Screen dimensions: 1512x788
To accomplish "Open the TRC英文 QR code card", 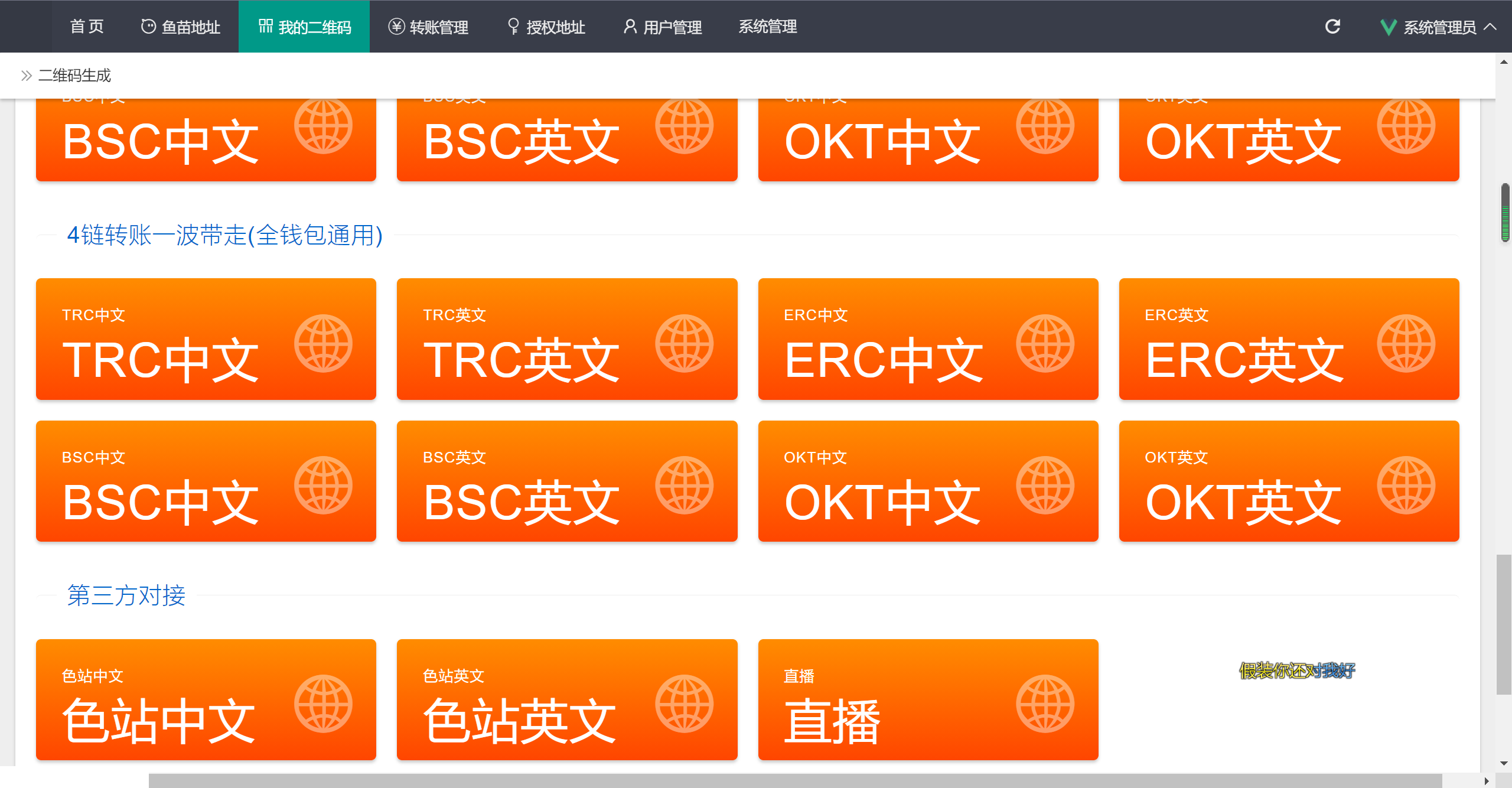I will tap(566, 339).
